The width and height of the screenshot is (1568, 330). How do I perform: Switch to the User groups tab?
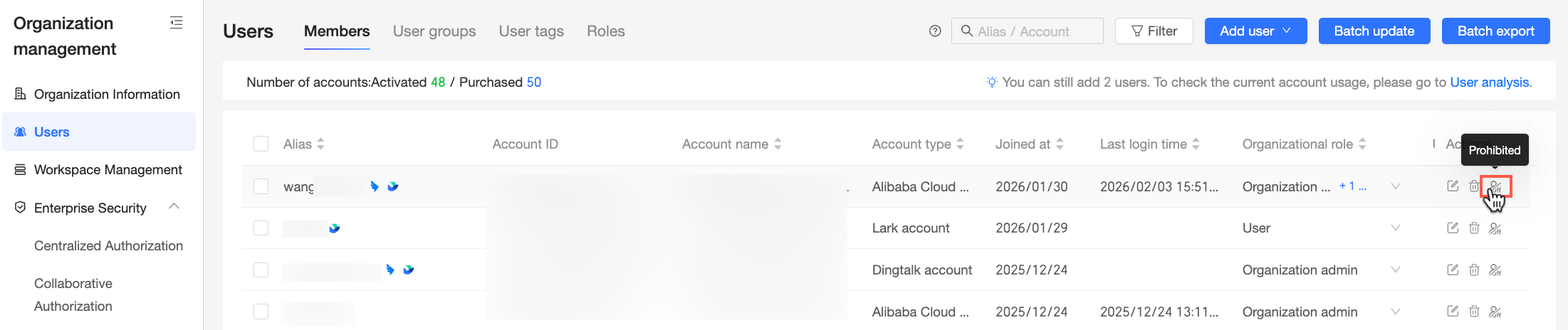pos(434,31)
